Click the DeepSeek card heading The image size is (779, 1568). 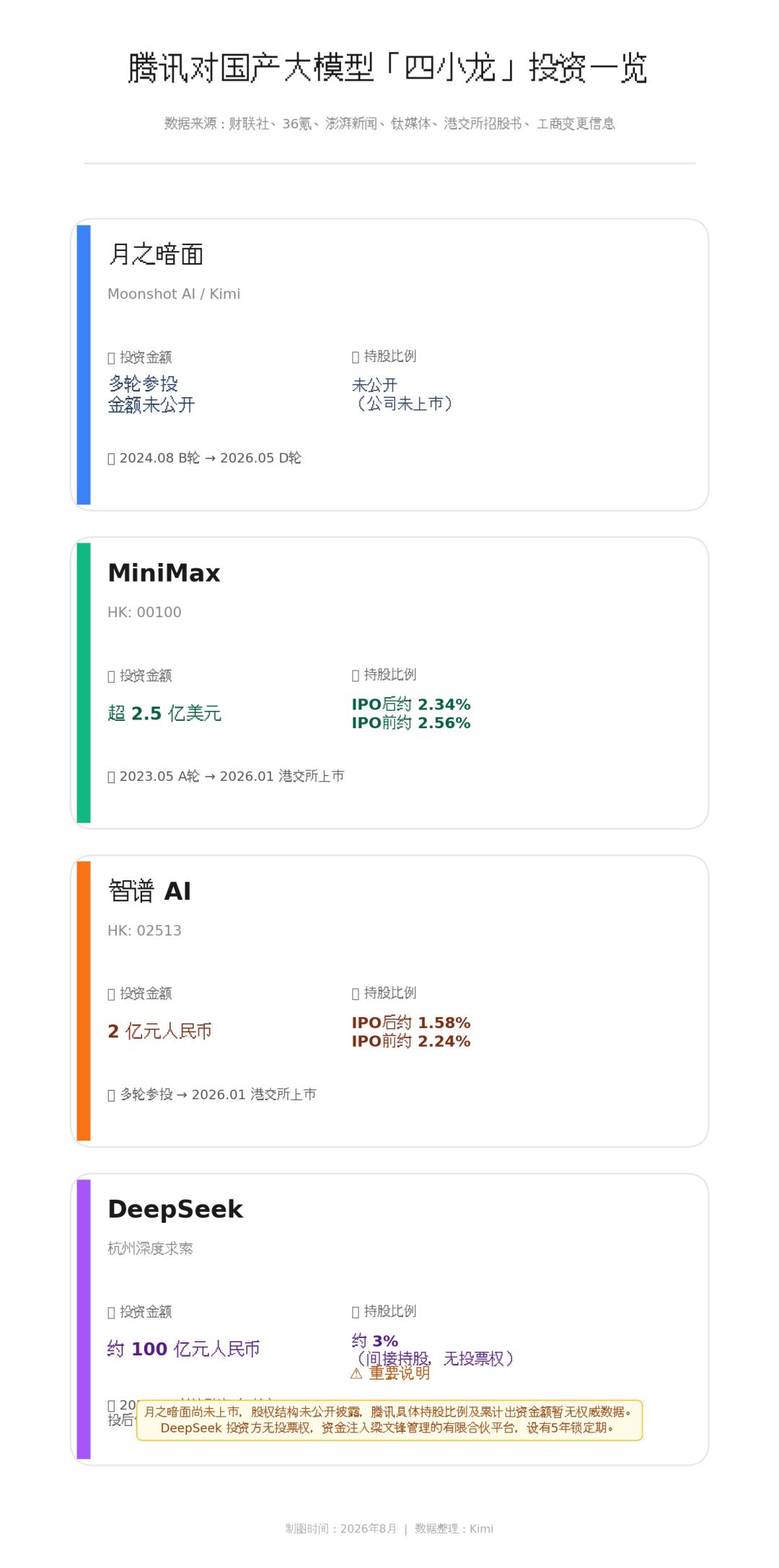175,1209
